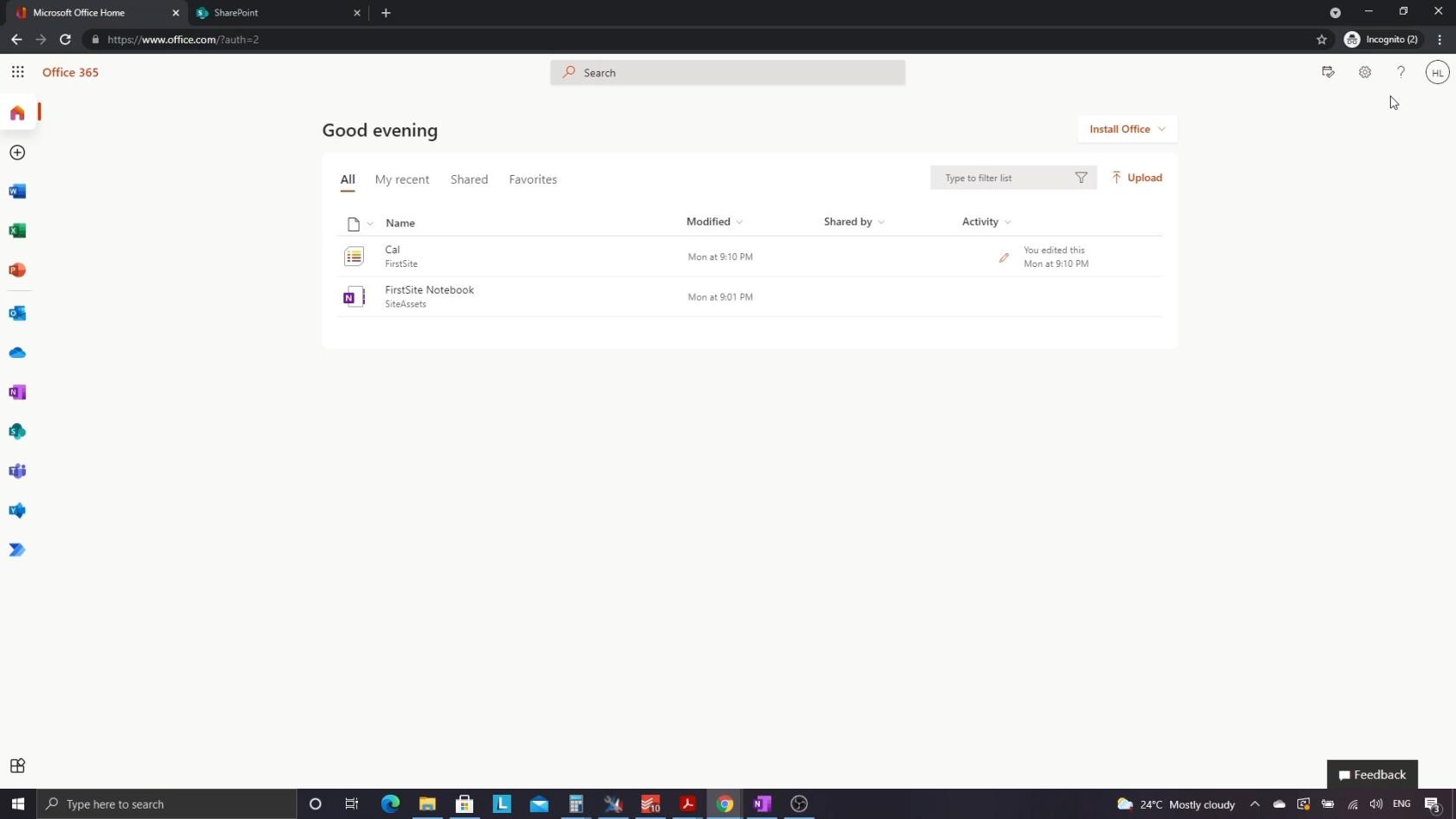The image size is (1456, 819).
Task: Open File Explorer from the taskbar
Action: pos(427,804)
